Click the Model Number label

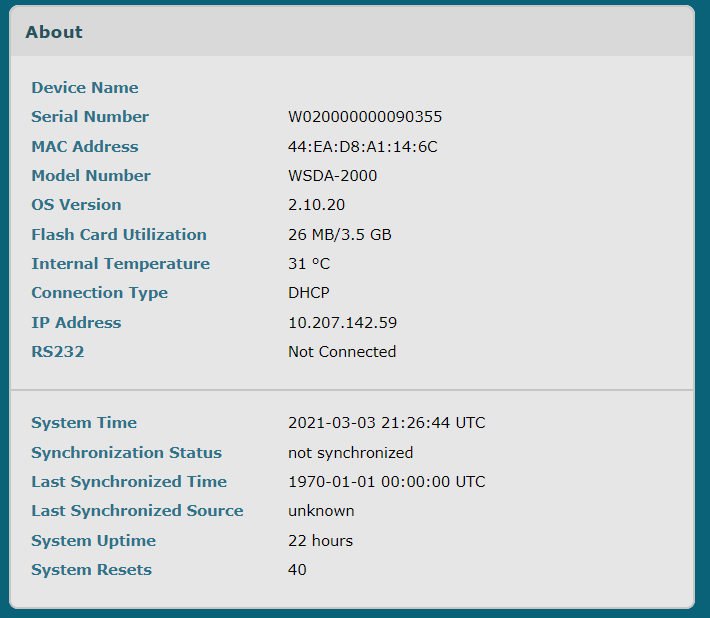coord(91,175)
